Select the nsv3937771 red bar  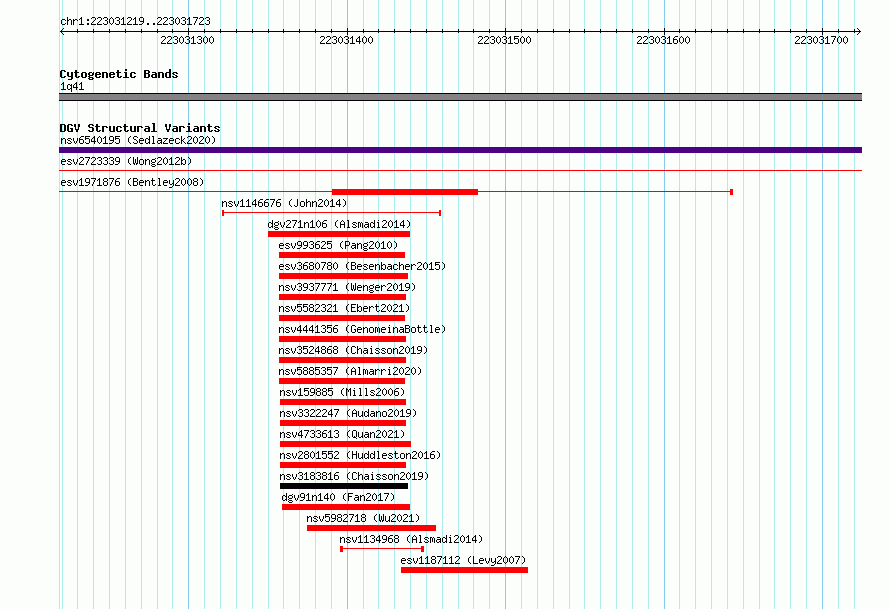(342, 297)
